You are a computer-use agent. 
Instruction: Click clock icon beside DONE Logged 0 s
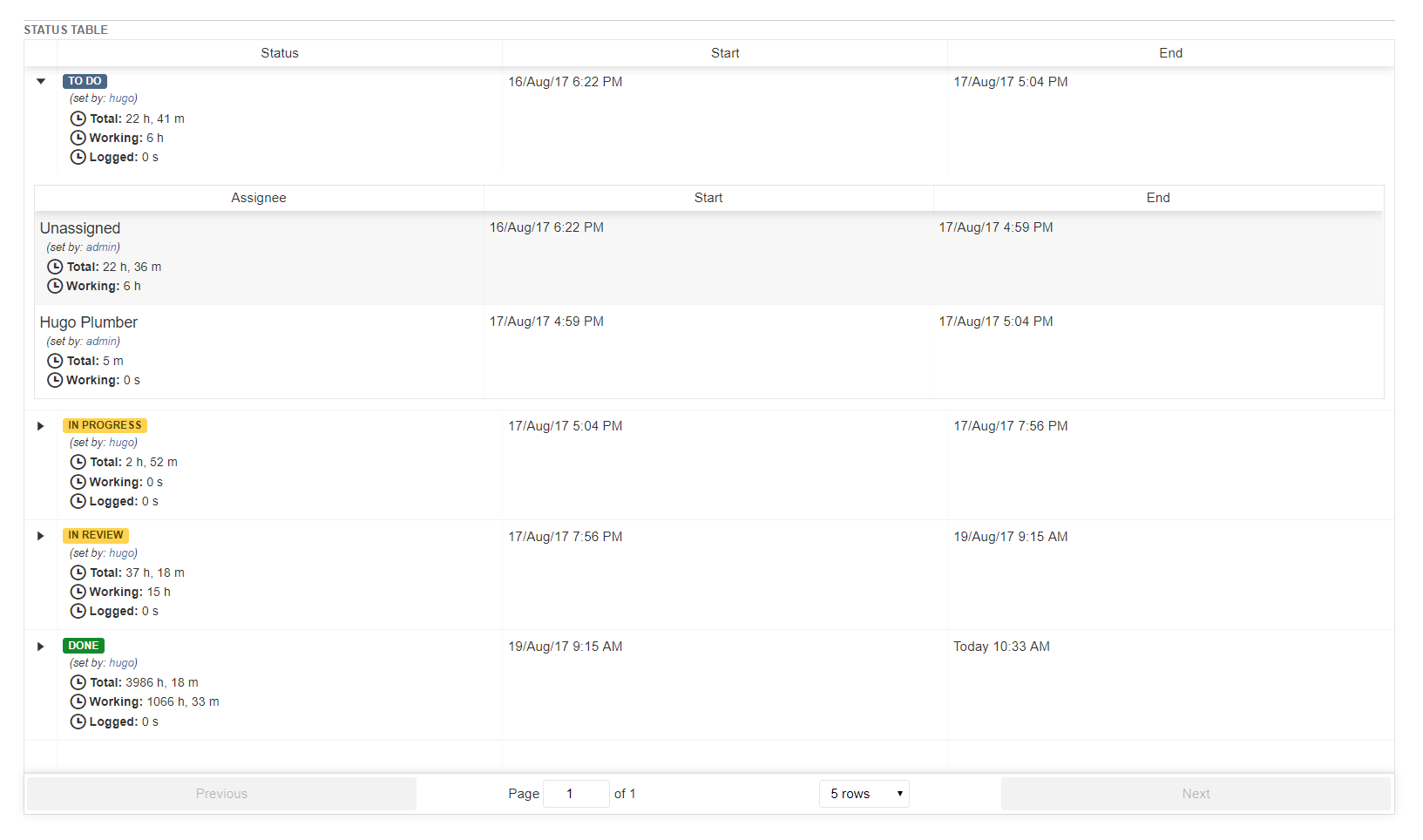(78, 721)
